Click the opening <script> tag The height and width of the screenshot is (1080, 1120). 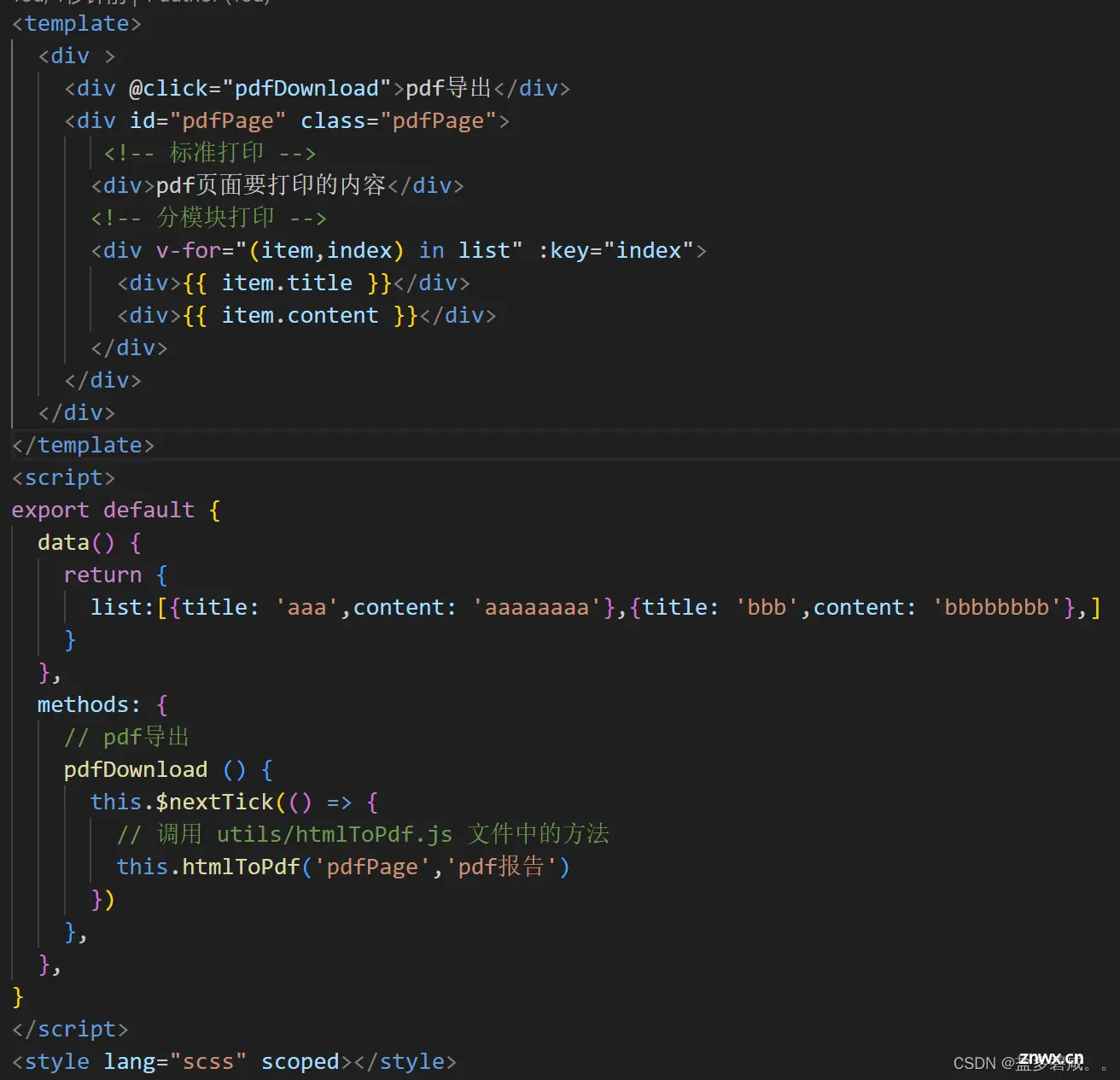[63, 478]
